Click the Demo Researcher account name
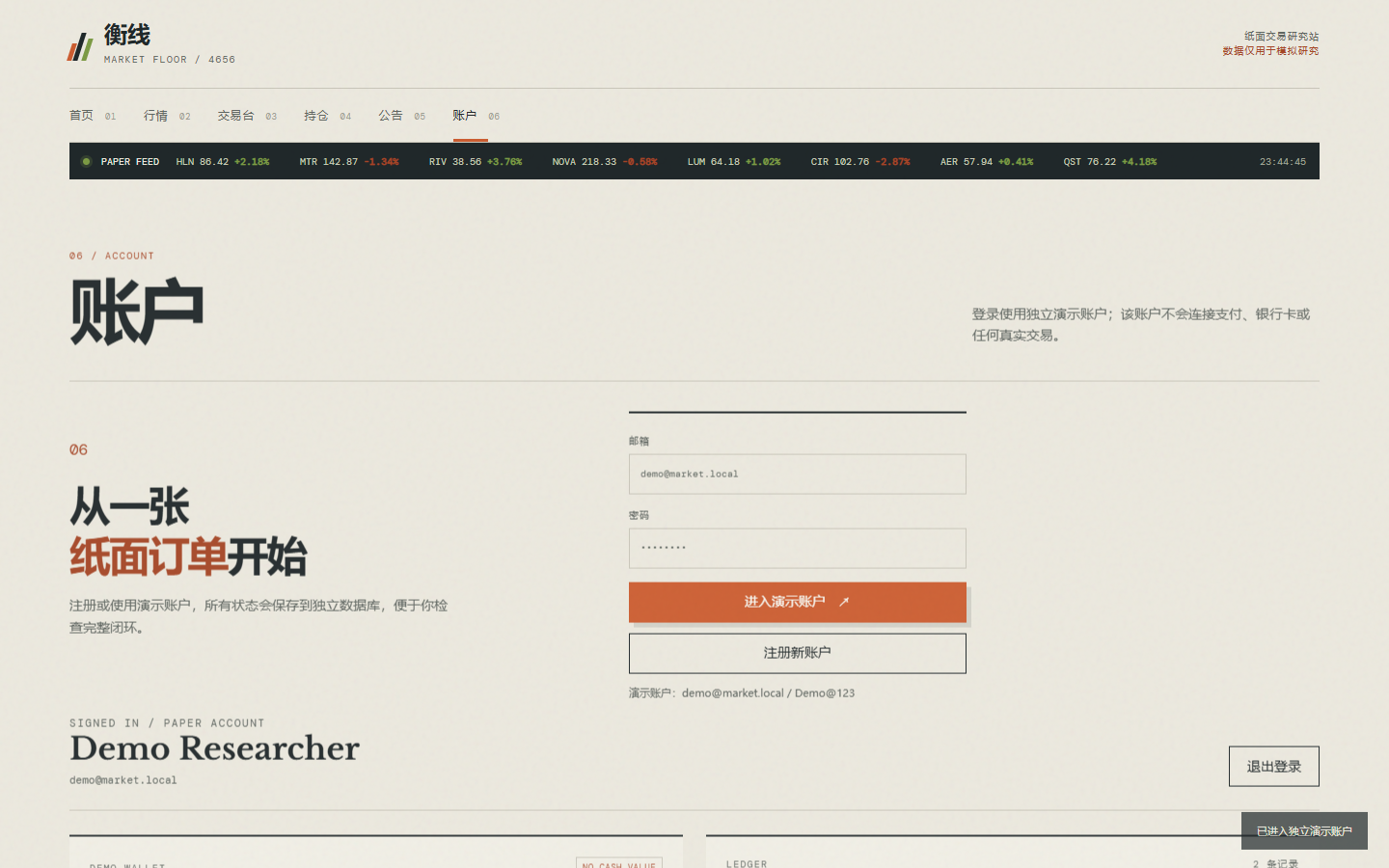 pos(214,748)
